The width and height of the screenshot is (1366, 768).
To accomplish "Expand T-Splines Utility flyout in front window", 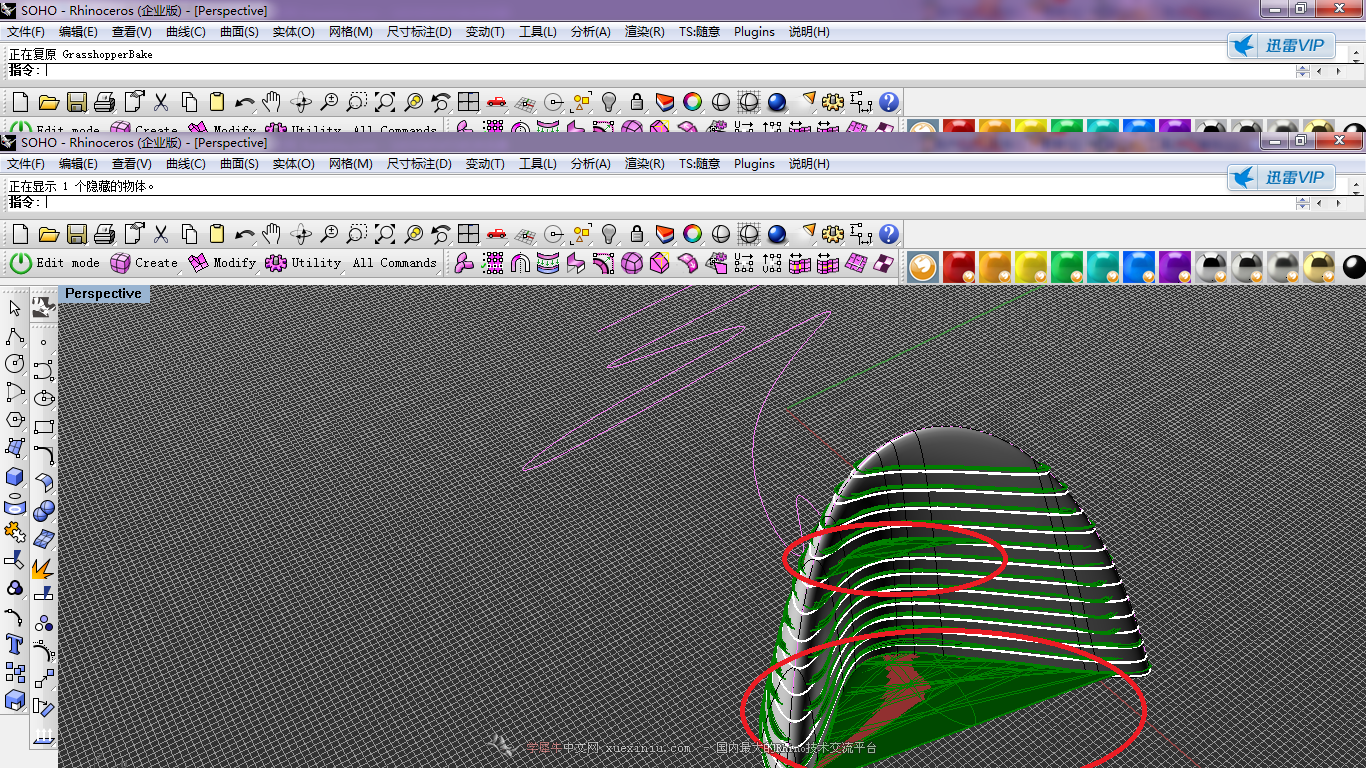I will 303,263.
